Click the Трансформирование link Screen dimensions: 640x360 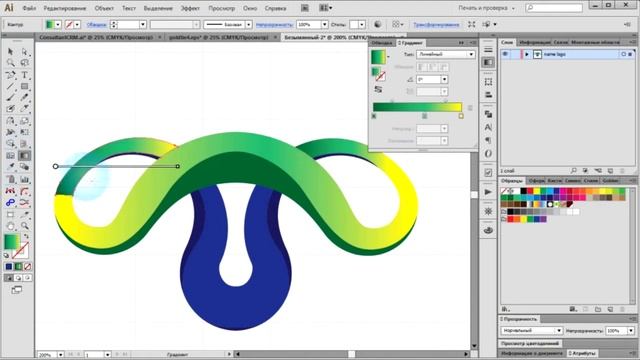[x=436, y=24]
